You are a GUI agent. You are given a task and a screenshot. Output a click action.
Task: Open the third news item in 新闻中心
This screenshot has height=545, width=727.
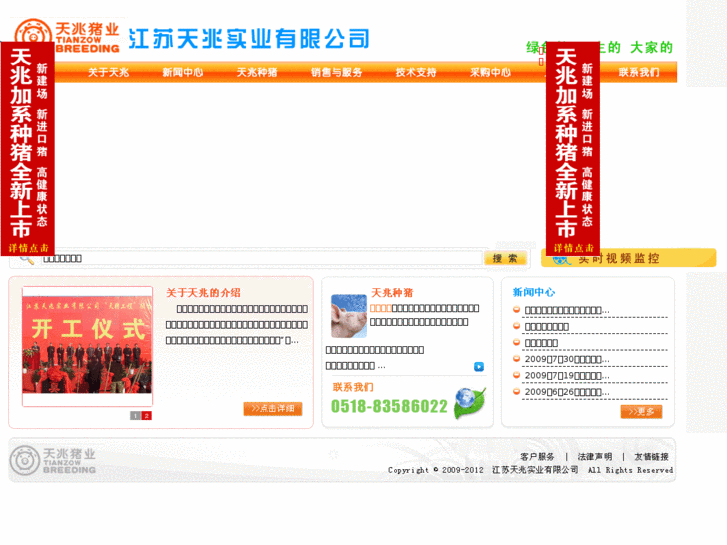coord(541,343)
